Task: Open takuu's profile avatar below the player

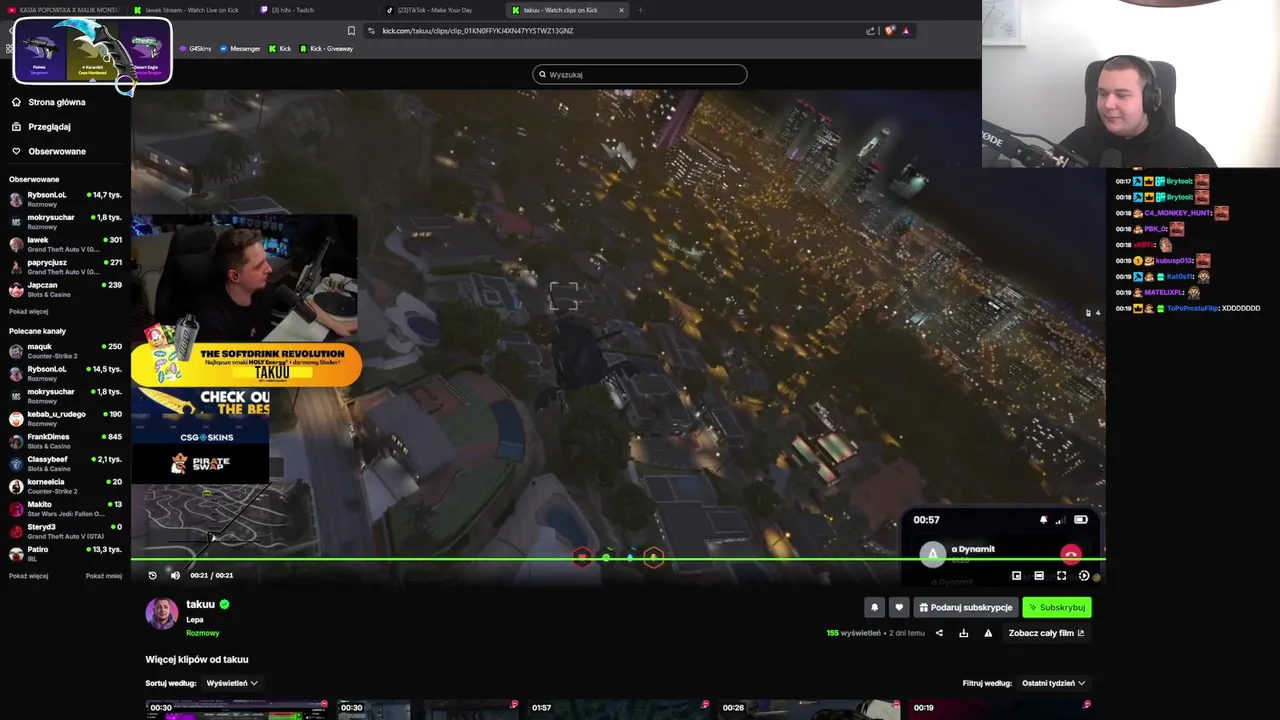Action: [162, 613]
